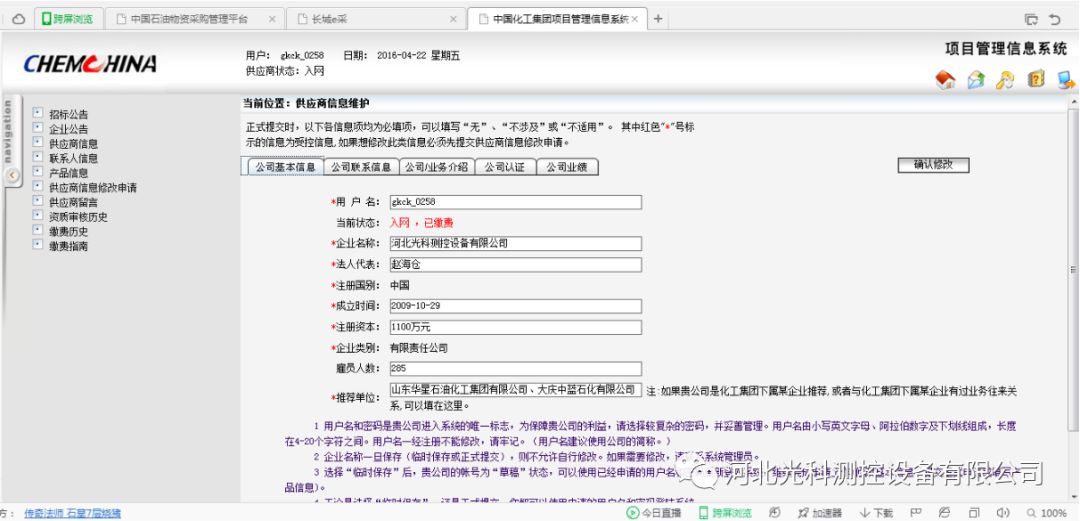Open the help book icon
This screenshot has width=1080, height=521.
[1036, 79]
